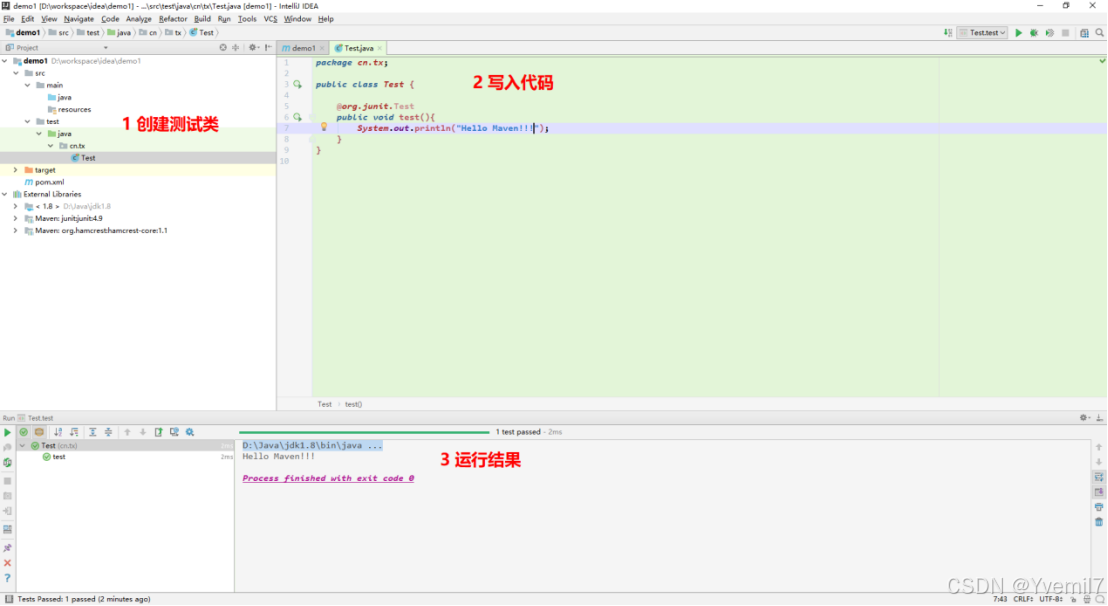Open Project panel settings gear
This screenshot has height=606, width=1108.
click(x=253, y=47)
